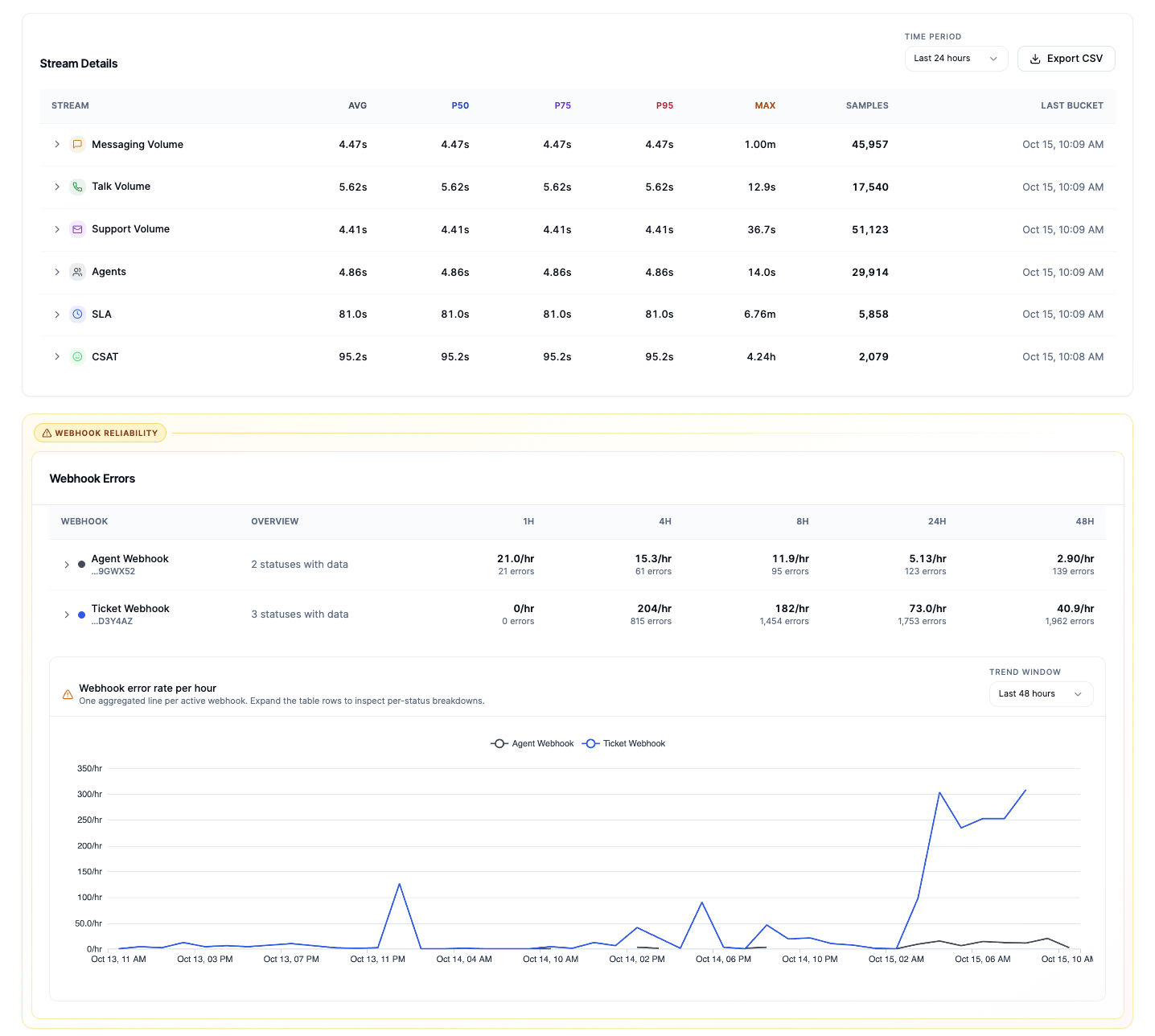Toggle Ticket Webhook series in chart legend
1155x1036 pixels.
pos(624,743)
